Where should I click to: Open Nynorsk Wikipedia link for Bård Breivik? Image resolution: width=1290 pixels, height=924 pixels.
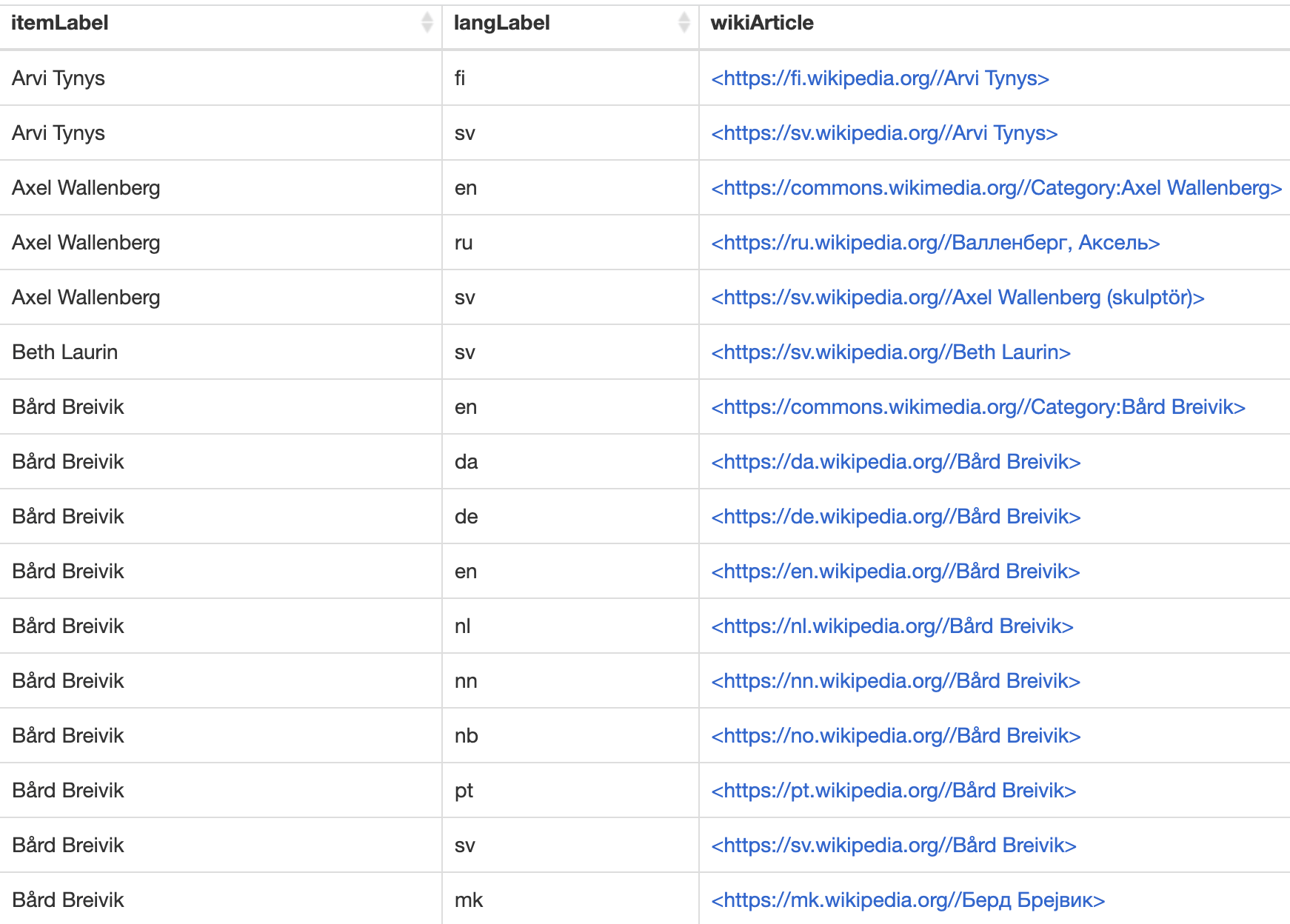pos(895,681)
